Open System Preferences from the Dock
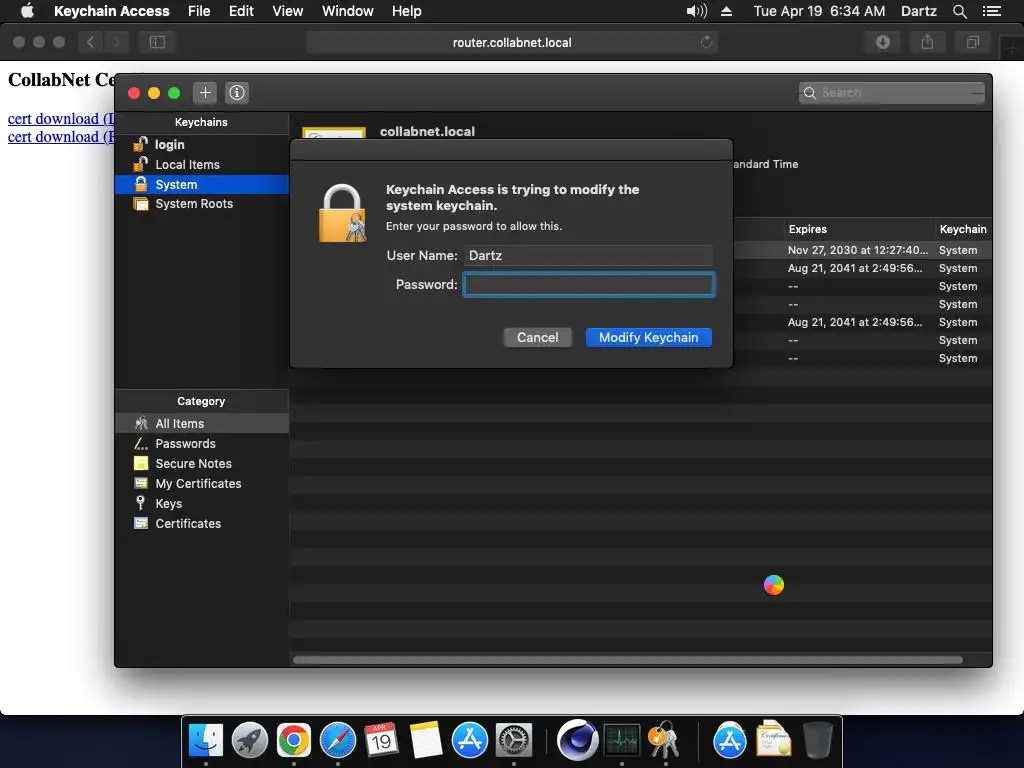Screen dimensions: 1024x768 pyautogui.click(x=514, y=741)
